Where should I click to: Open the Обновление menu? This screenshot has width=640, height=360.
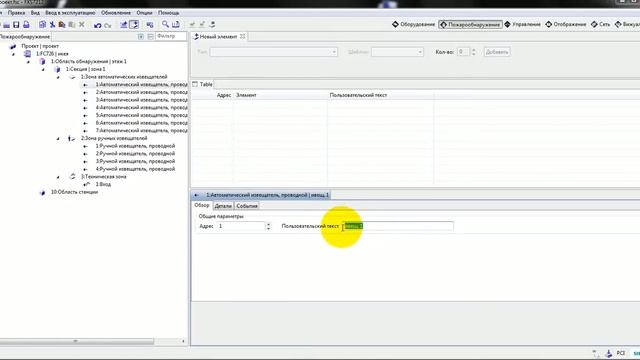point(116,13)
